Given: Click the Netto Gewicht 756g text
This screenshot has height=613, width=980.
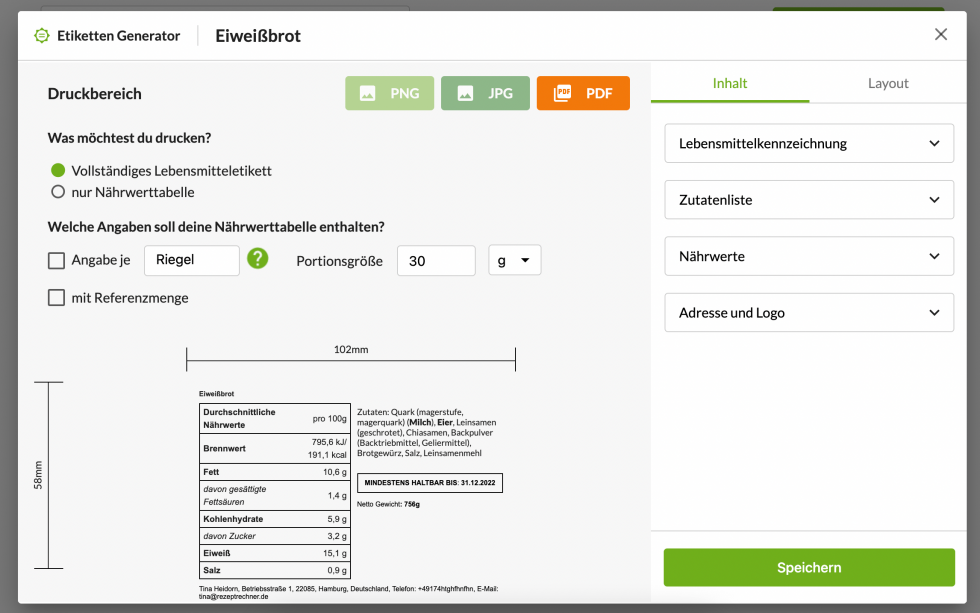Looking at the screenshot, I should point(388,504).
